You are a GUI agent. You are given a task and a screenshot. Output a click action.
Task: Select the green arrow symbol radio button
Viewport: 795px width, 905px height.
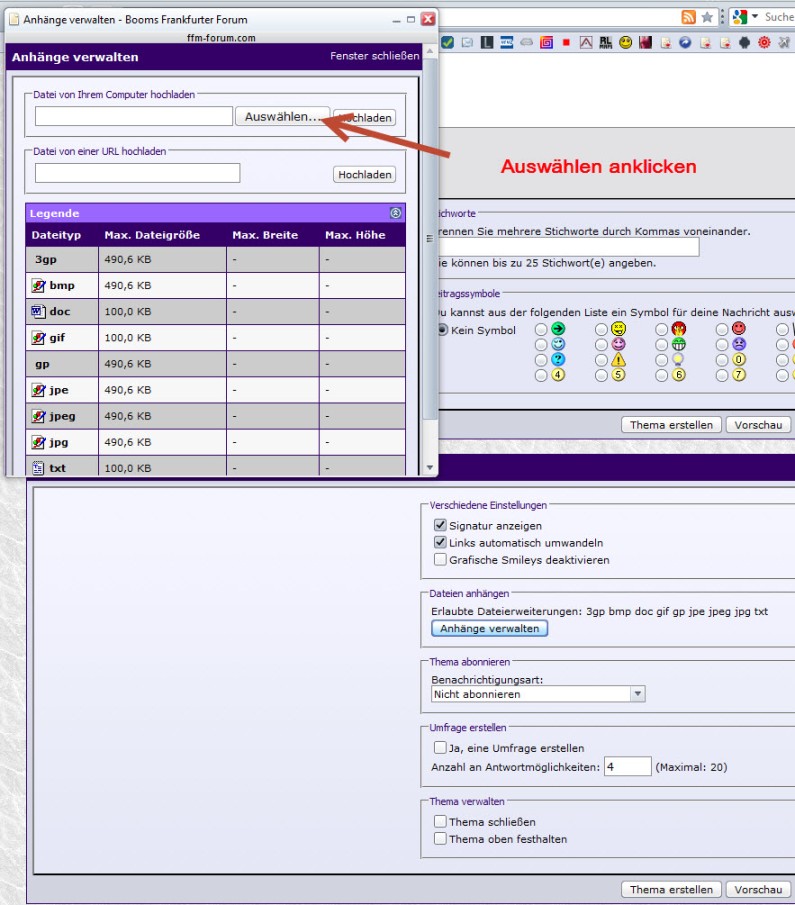click(541, 328)
